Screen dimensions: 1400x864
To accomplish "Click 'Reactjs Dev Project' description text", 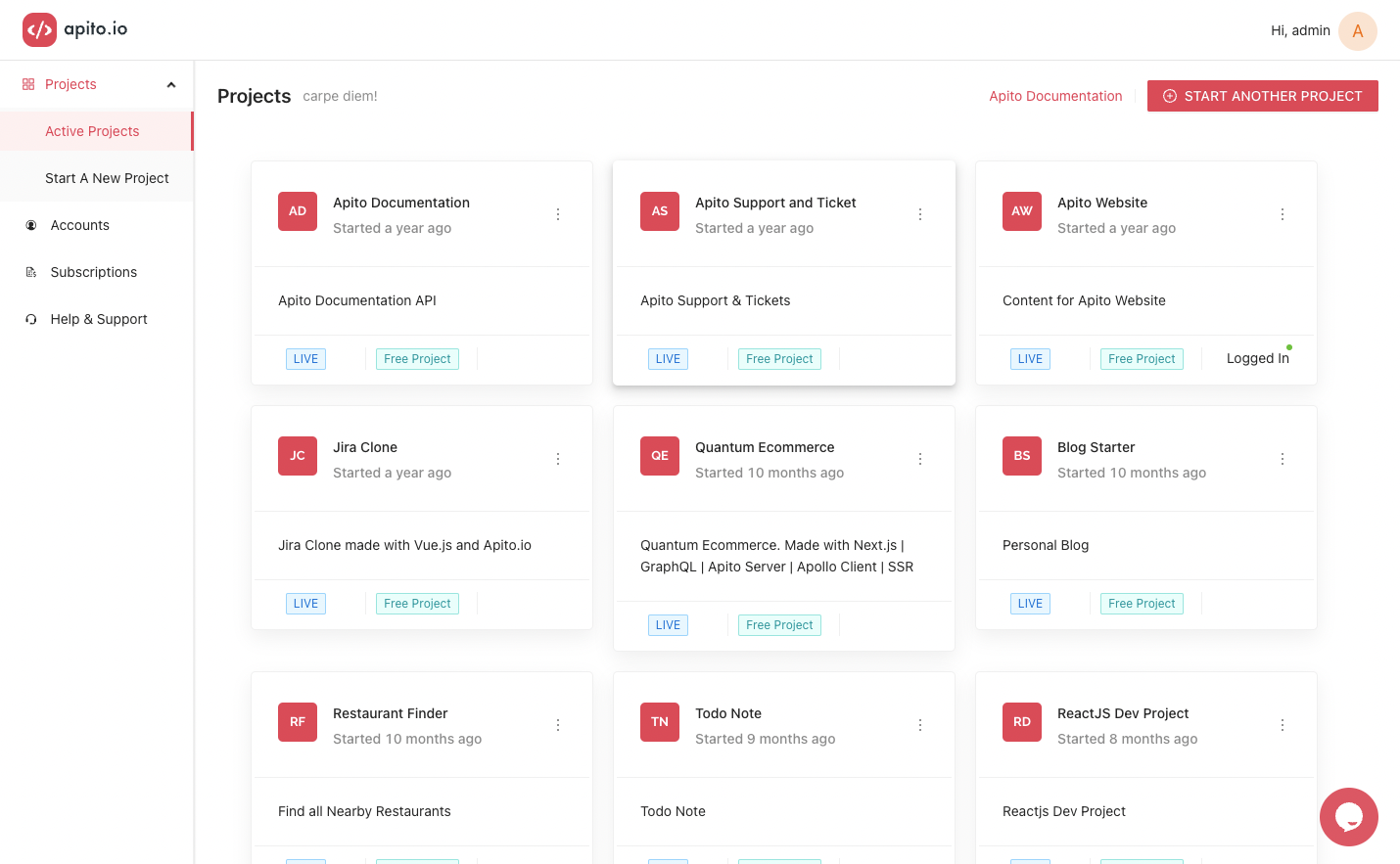I will tap(1064, 811).
